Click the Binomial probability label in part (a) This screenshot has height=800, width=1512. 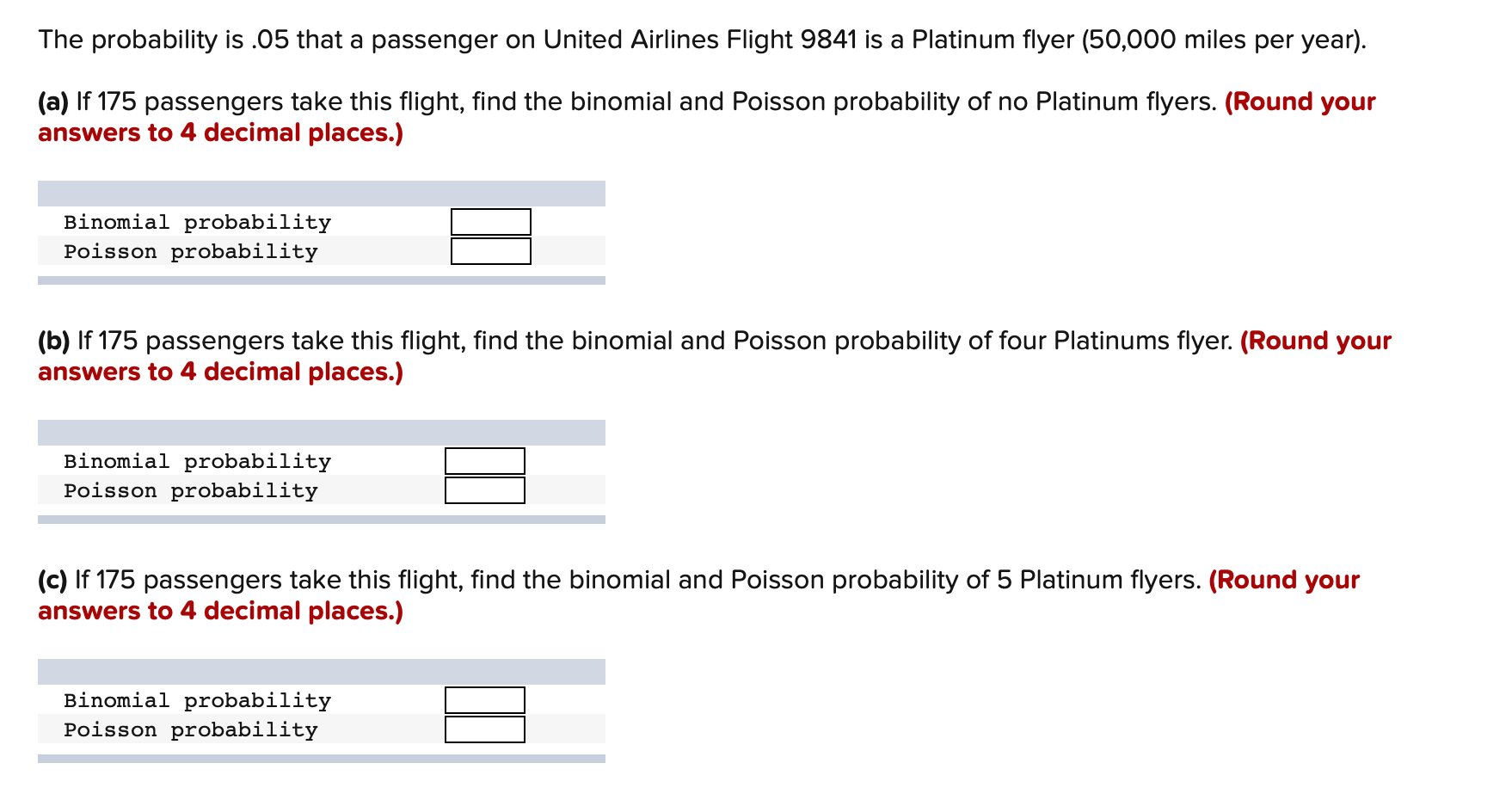(197, 222)
